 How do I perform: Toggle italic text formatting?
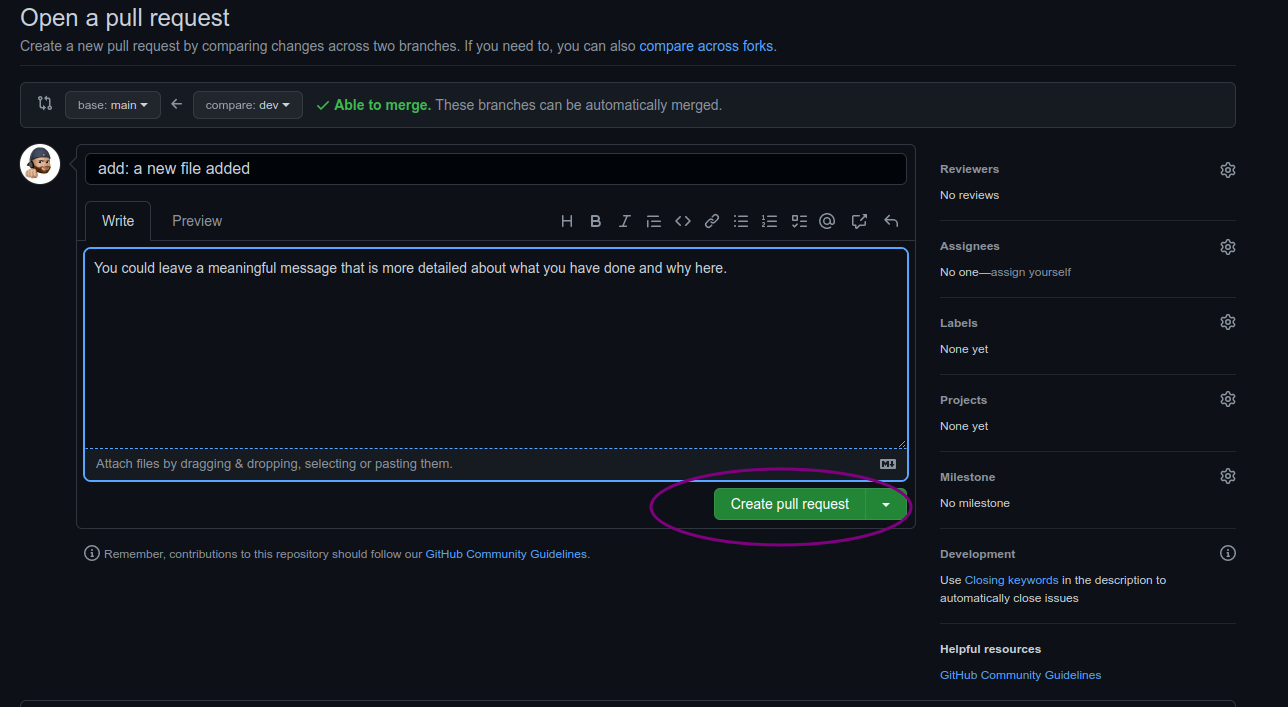point(625,221)
